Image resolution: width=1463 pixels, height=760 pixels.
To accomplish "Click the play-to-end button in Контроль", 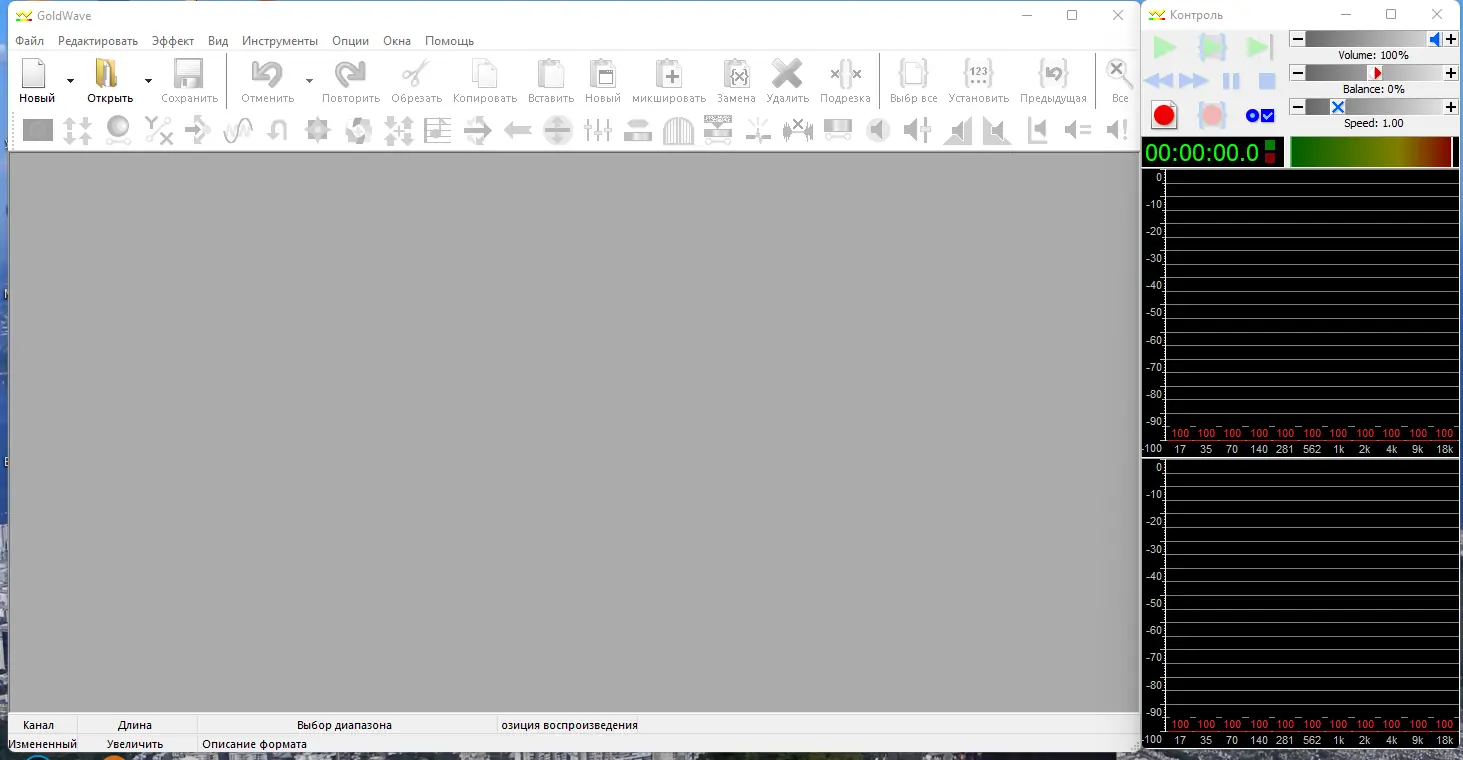I will pyautogui.click(x=1260, y=47).
